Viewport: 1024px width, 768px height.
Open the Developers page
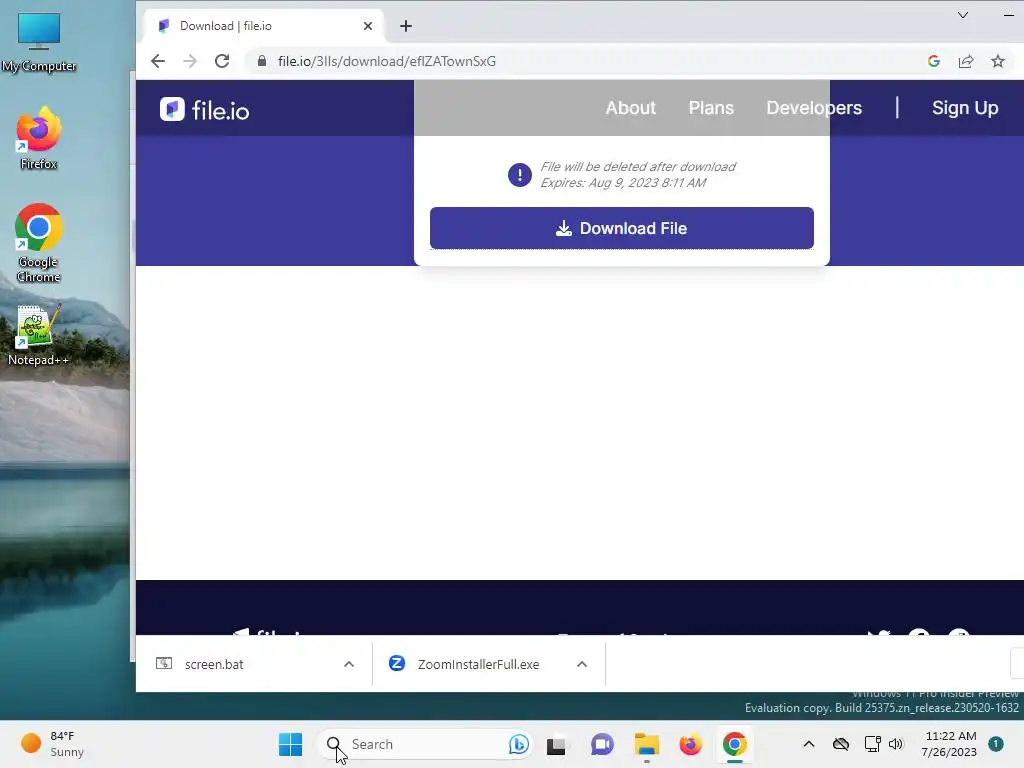tap(814, 108)
